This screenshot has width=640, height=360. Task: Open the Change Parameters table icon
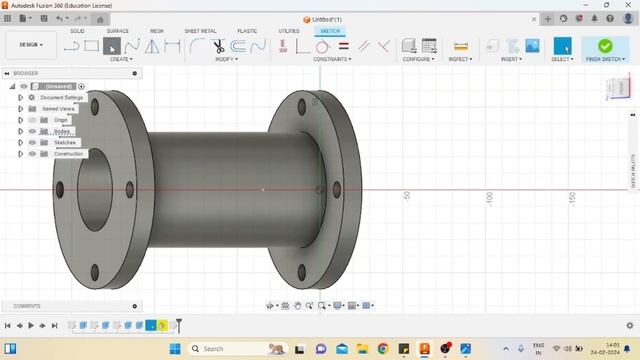(x=429, y=46)
